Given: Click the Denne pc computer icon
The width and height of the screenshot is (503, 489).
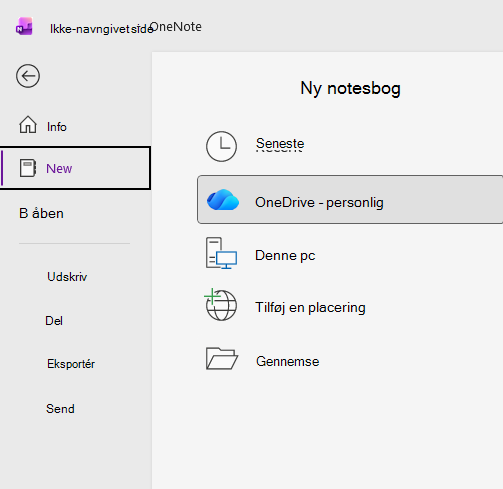Looking at the screenshot, I should (x=221, y=253).
